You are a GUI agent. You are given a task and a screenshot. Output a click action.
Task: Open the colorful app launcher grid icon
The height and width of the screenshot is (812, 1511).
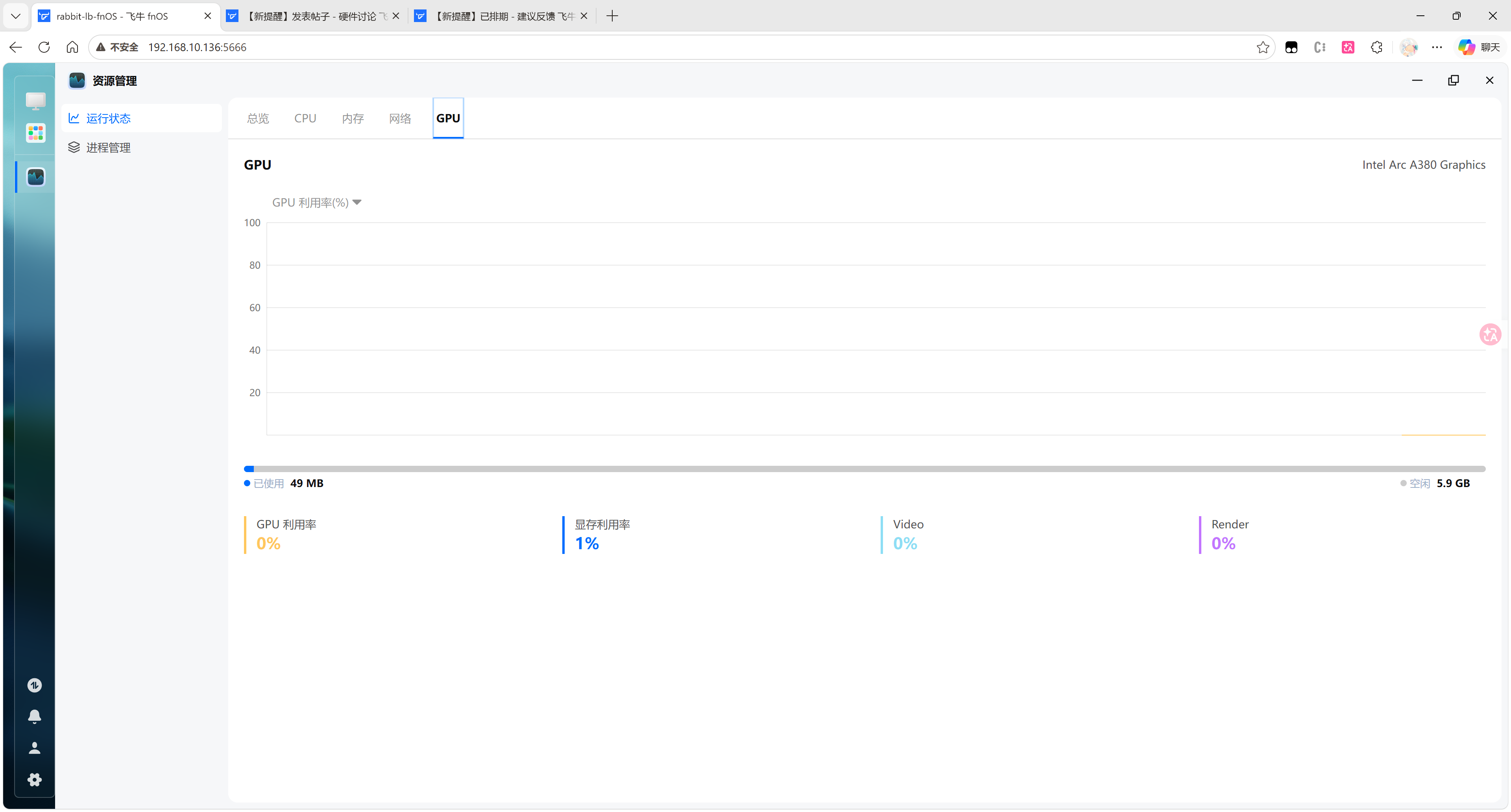[x=35, y=133]
